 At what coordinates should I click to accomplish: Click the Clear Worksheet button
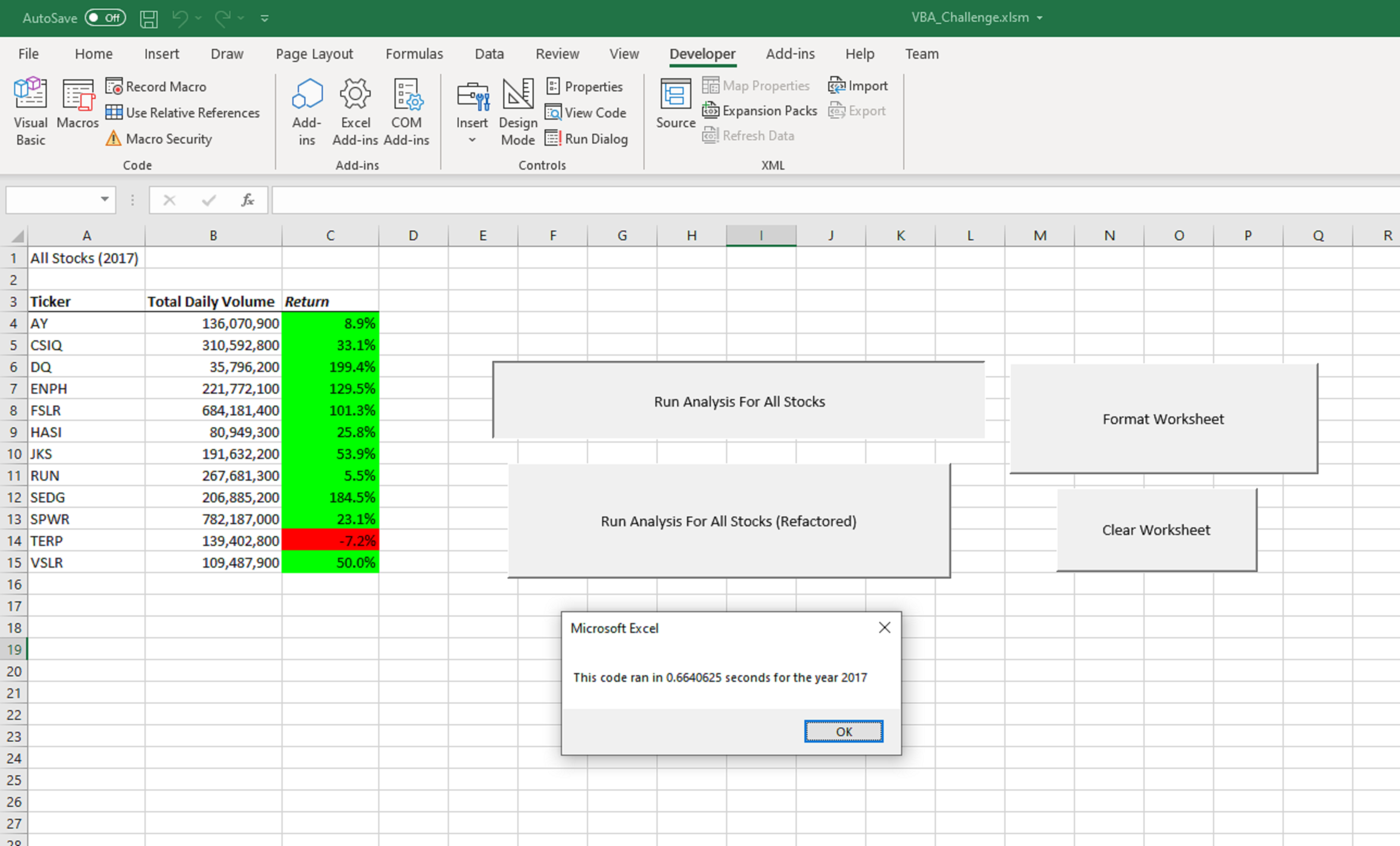point(1157,530)
